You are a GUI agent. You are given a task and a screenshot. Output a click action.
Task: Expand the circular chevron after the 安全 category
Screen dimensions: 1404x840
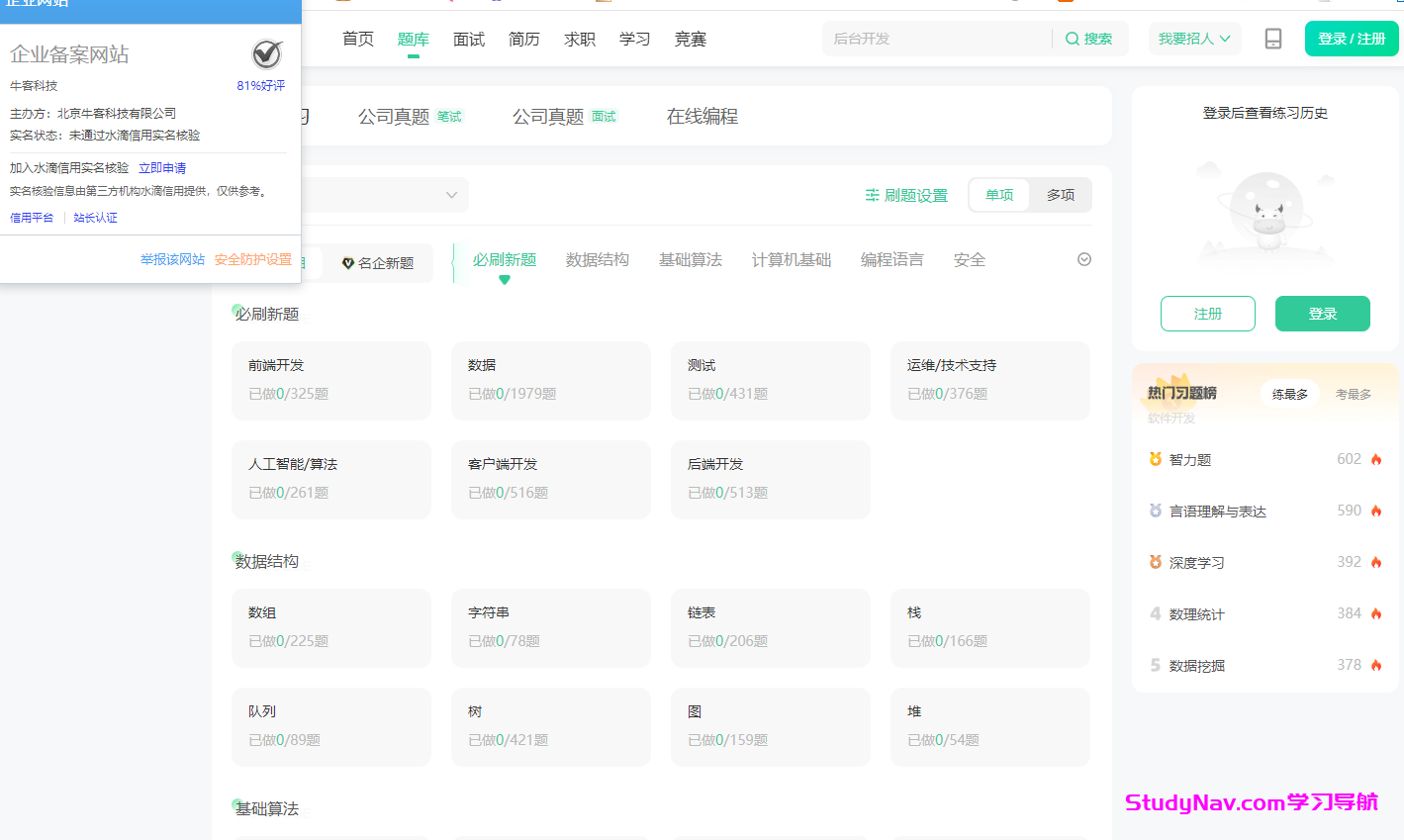(x=1083, y=258)
